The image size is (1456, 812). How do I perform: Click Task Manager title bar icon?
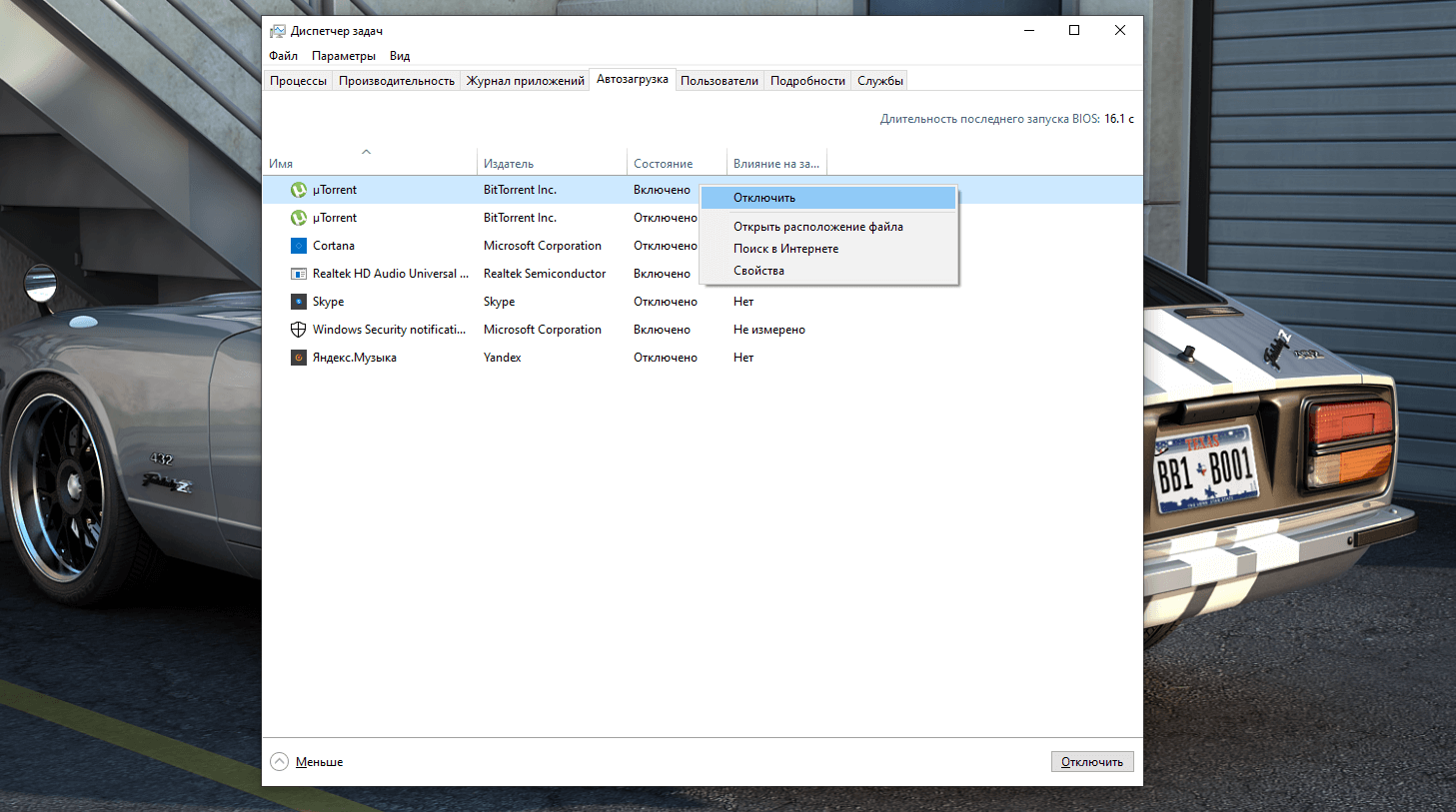coord(278,31)
